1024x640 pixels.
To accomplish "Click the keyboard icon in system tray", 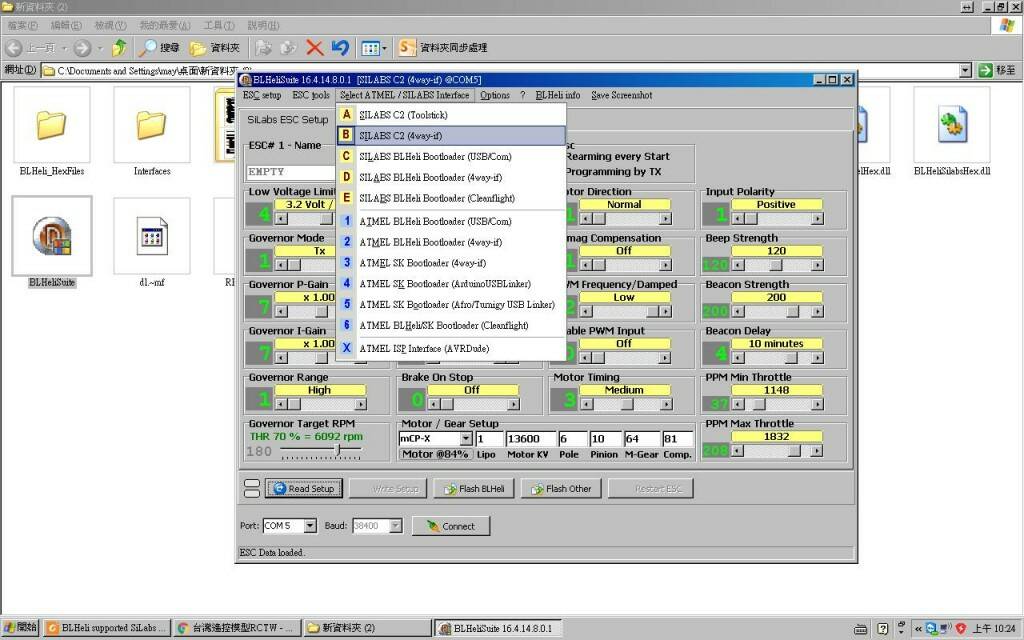I will [861, 629].
